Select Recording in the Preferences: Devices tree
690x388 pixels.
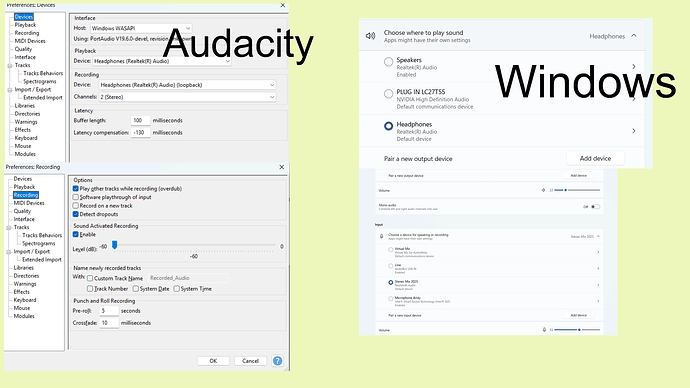coord(27,33)
